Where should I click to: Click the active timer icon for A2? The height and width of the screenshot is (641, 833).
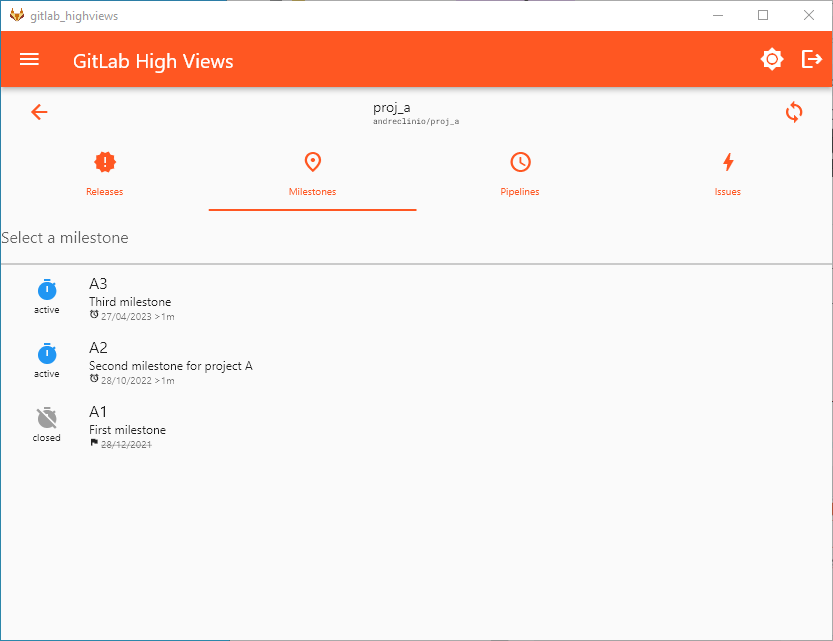47,354
